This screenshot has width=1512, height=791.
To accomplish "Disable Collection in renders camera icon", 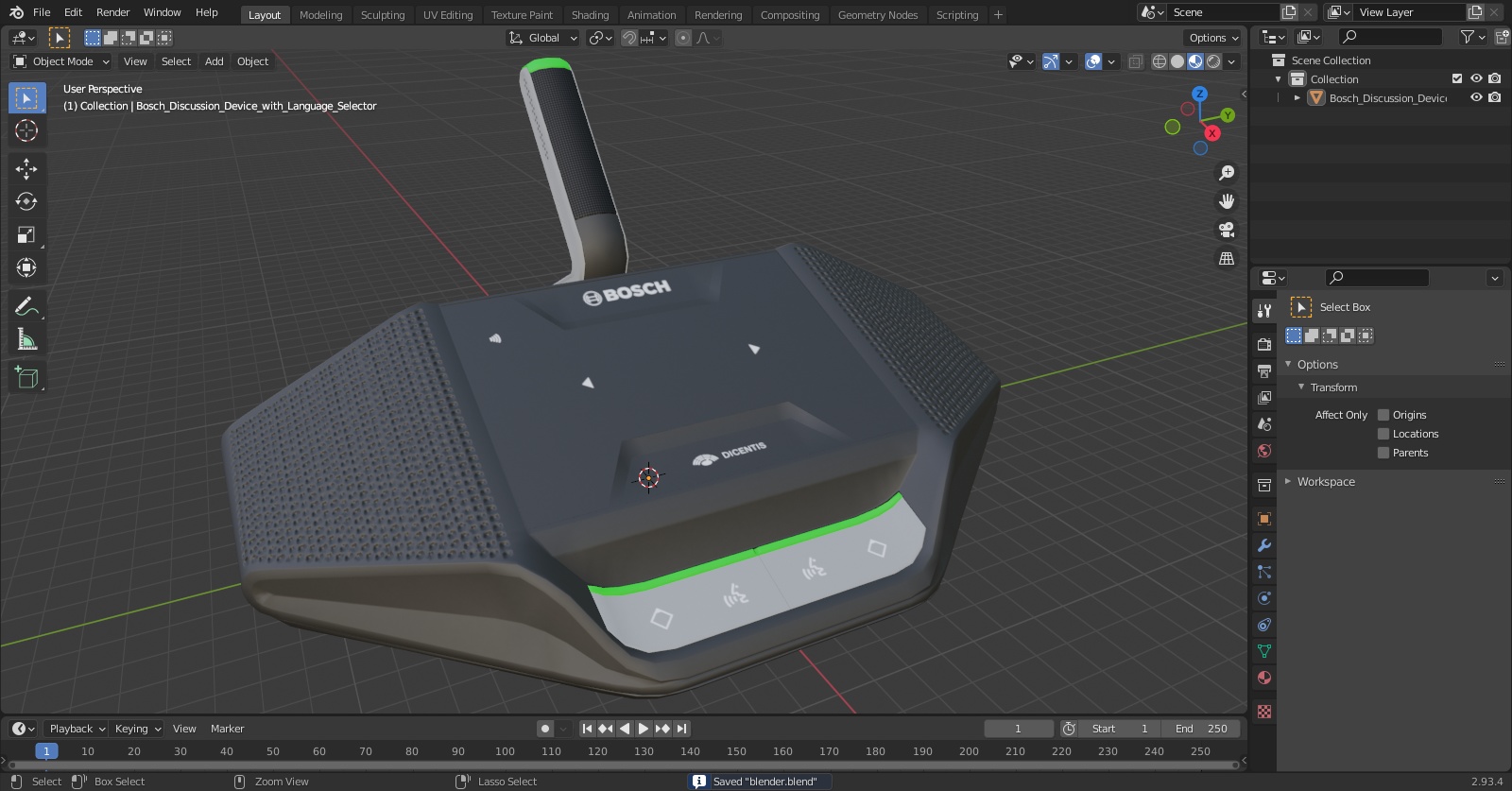I will (x=1495, y=78).
